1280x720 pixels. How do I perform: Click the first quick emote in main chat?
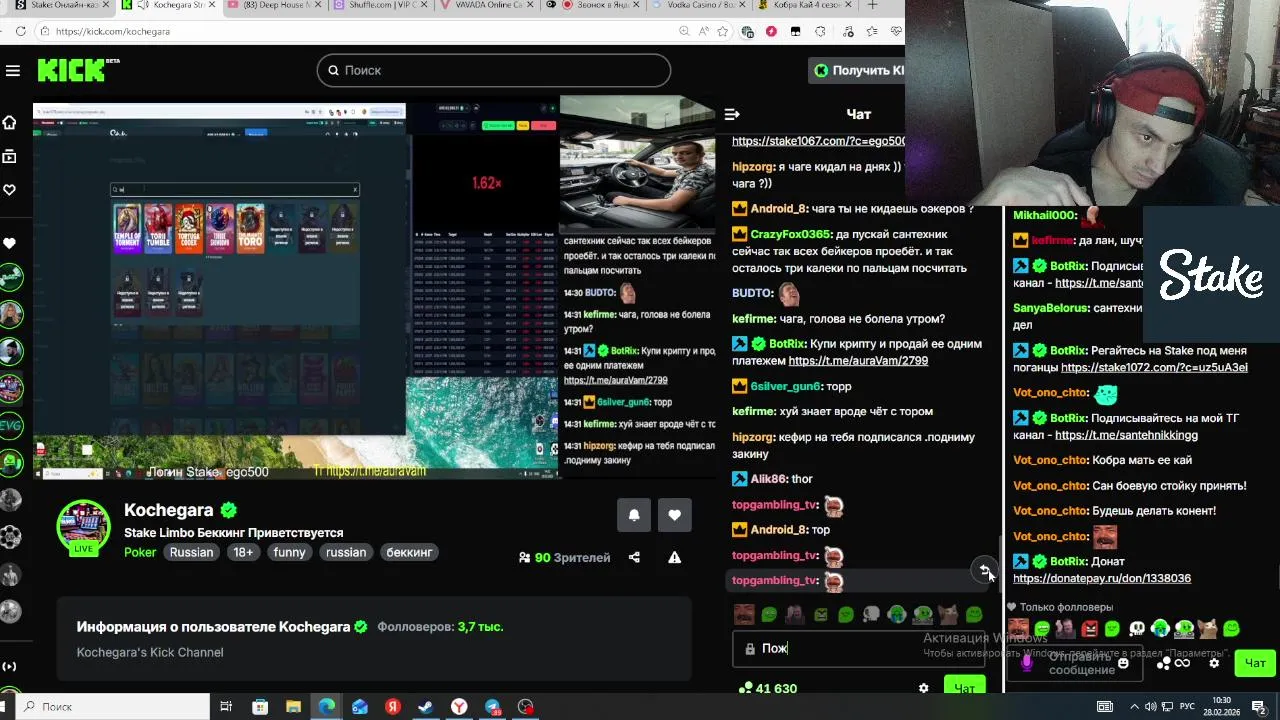pyautogui.click(x=743, y=615)
